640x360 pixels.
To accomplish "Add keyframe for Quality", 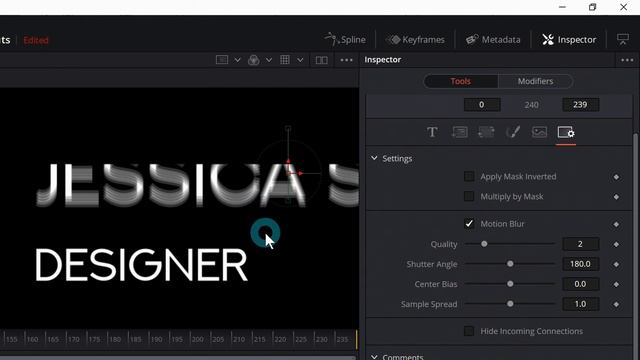I will pyautogui.click(x=616, y=244).
